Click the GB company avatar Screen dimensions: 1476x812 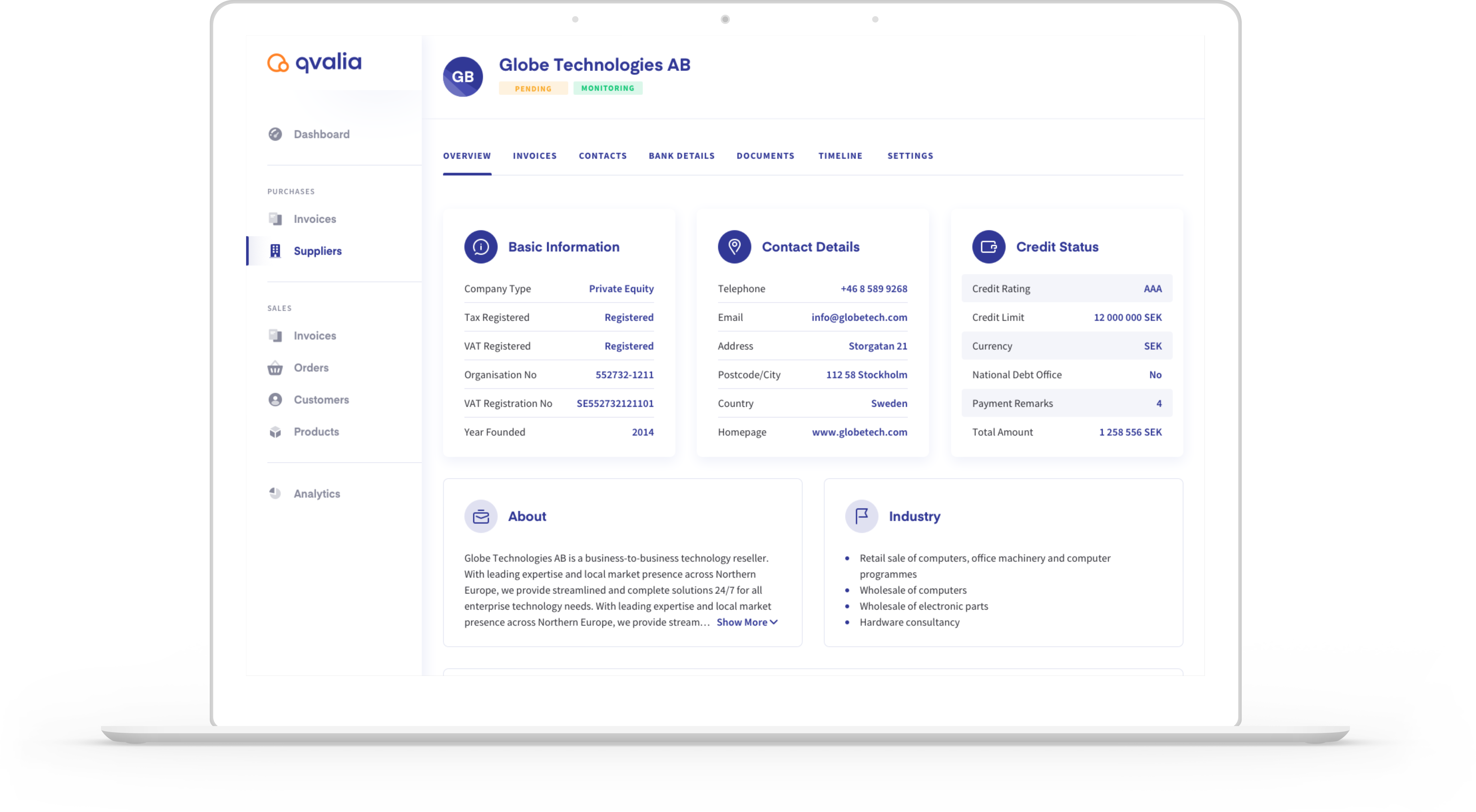point(462,77)
